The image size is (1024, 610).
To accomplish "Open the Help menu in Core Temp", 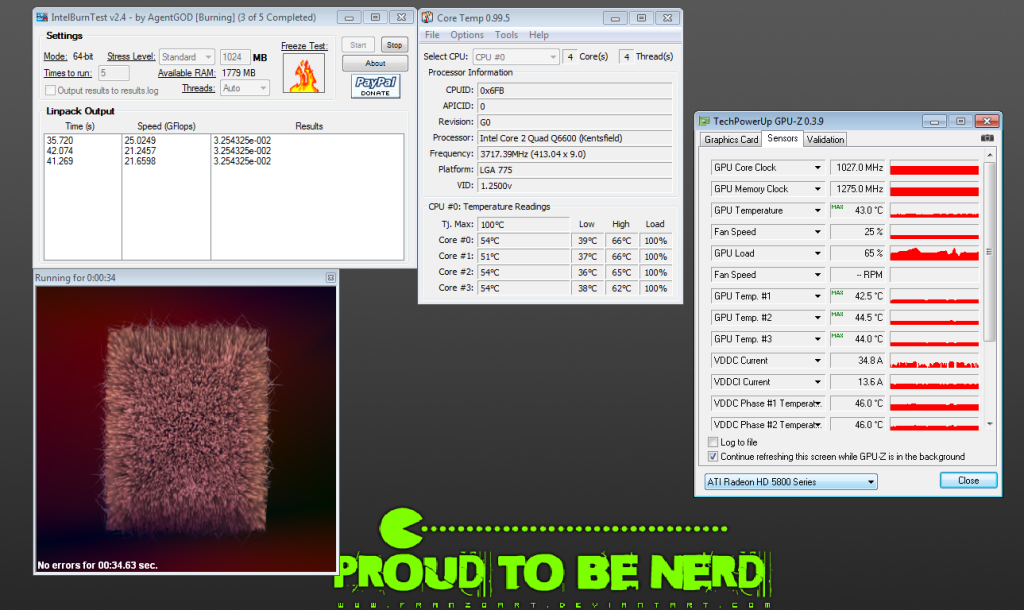I will tap(539, 35).
